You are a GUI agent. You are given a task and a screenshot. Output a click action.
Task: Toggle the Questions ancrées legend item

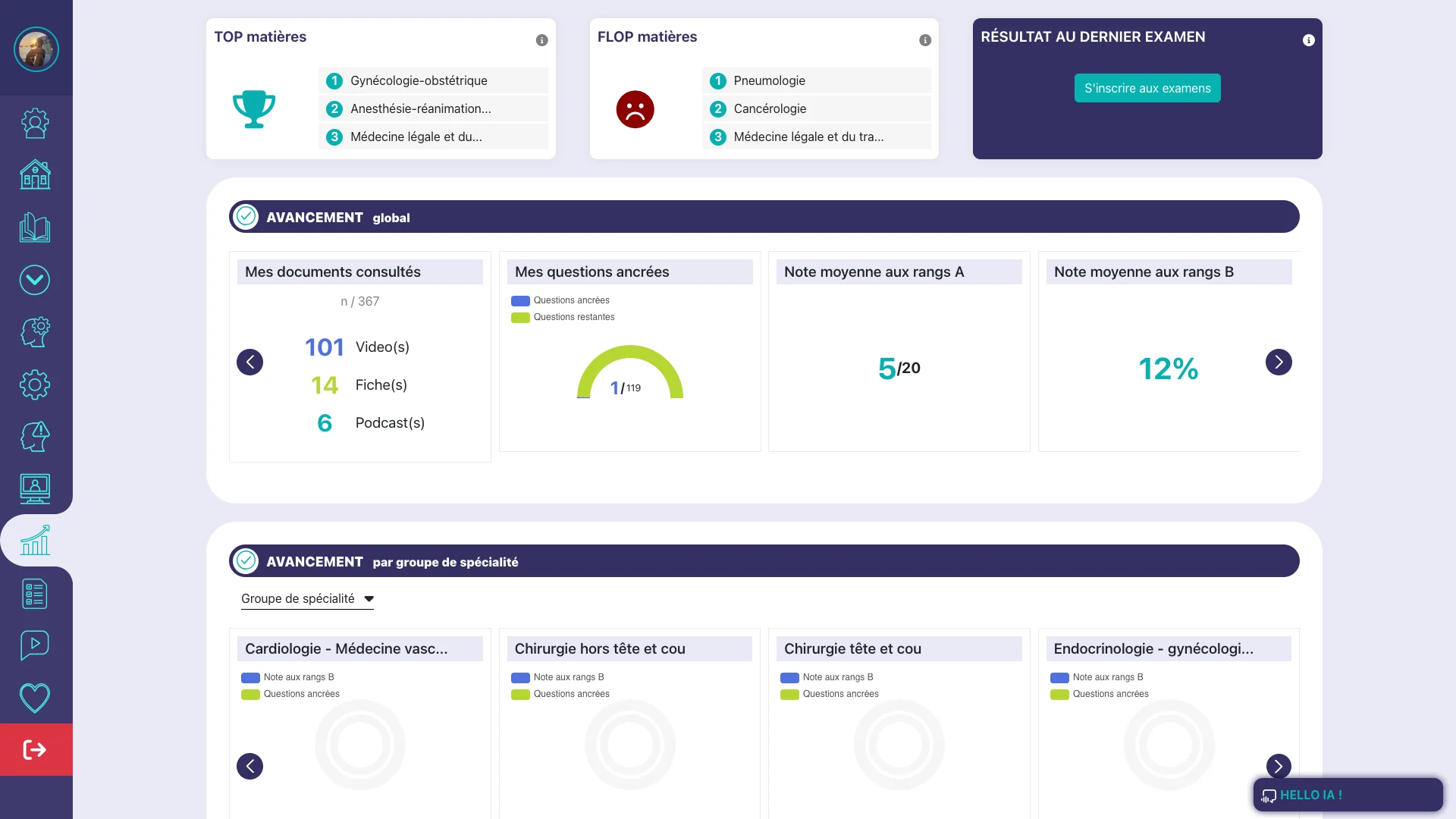pos(561,300)
